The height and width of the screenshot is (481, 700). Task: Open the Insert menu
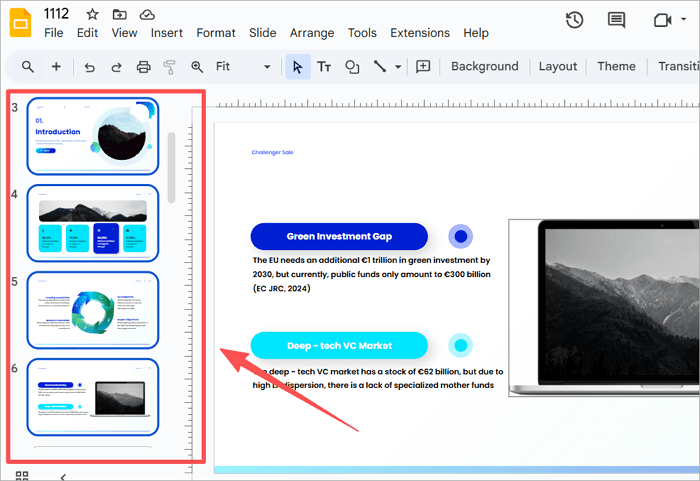(x=167, y=33)
